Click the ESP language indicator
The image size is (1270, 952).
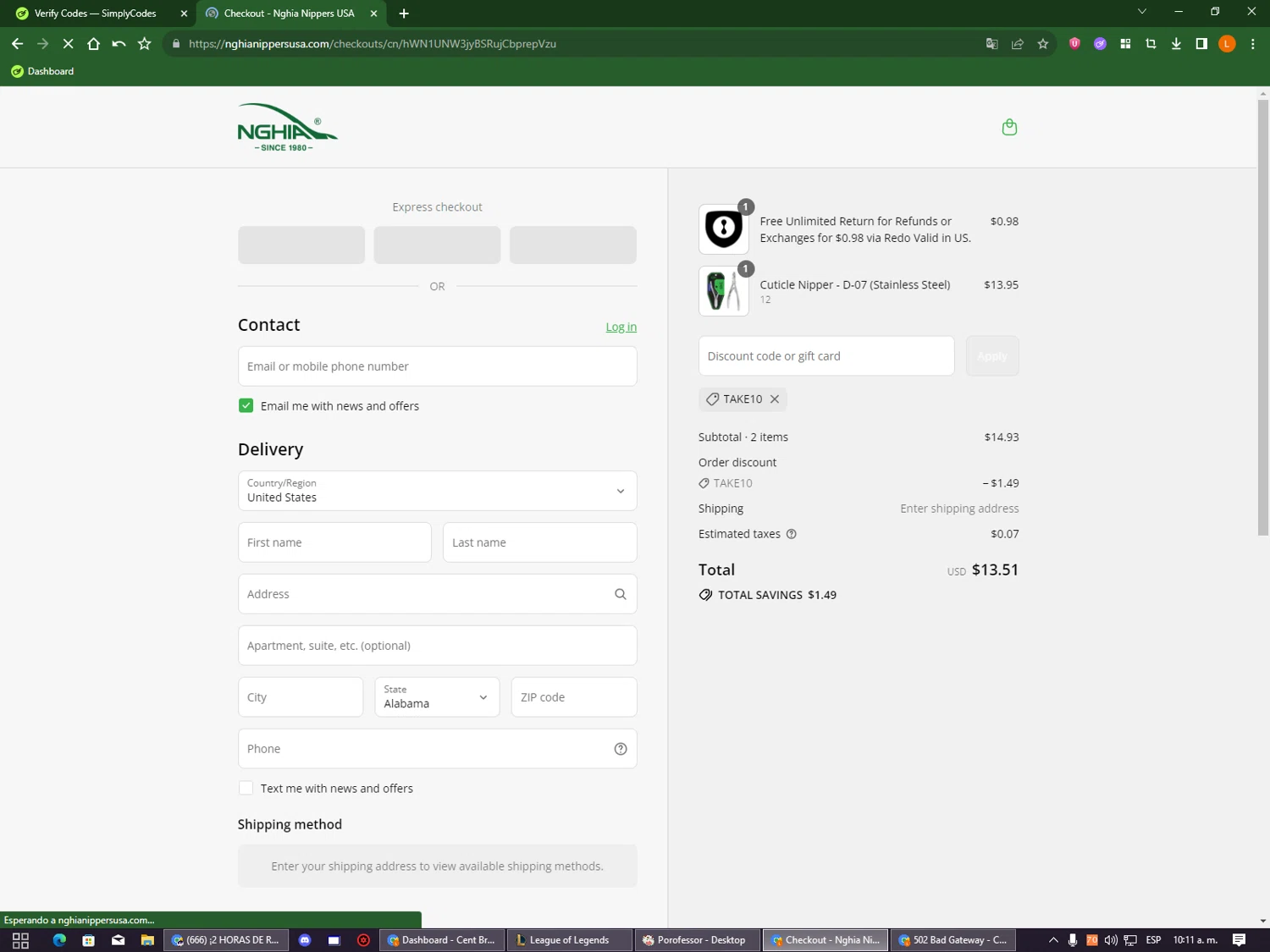pyautogui.click(x=1153, y=940)
